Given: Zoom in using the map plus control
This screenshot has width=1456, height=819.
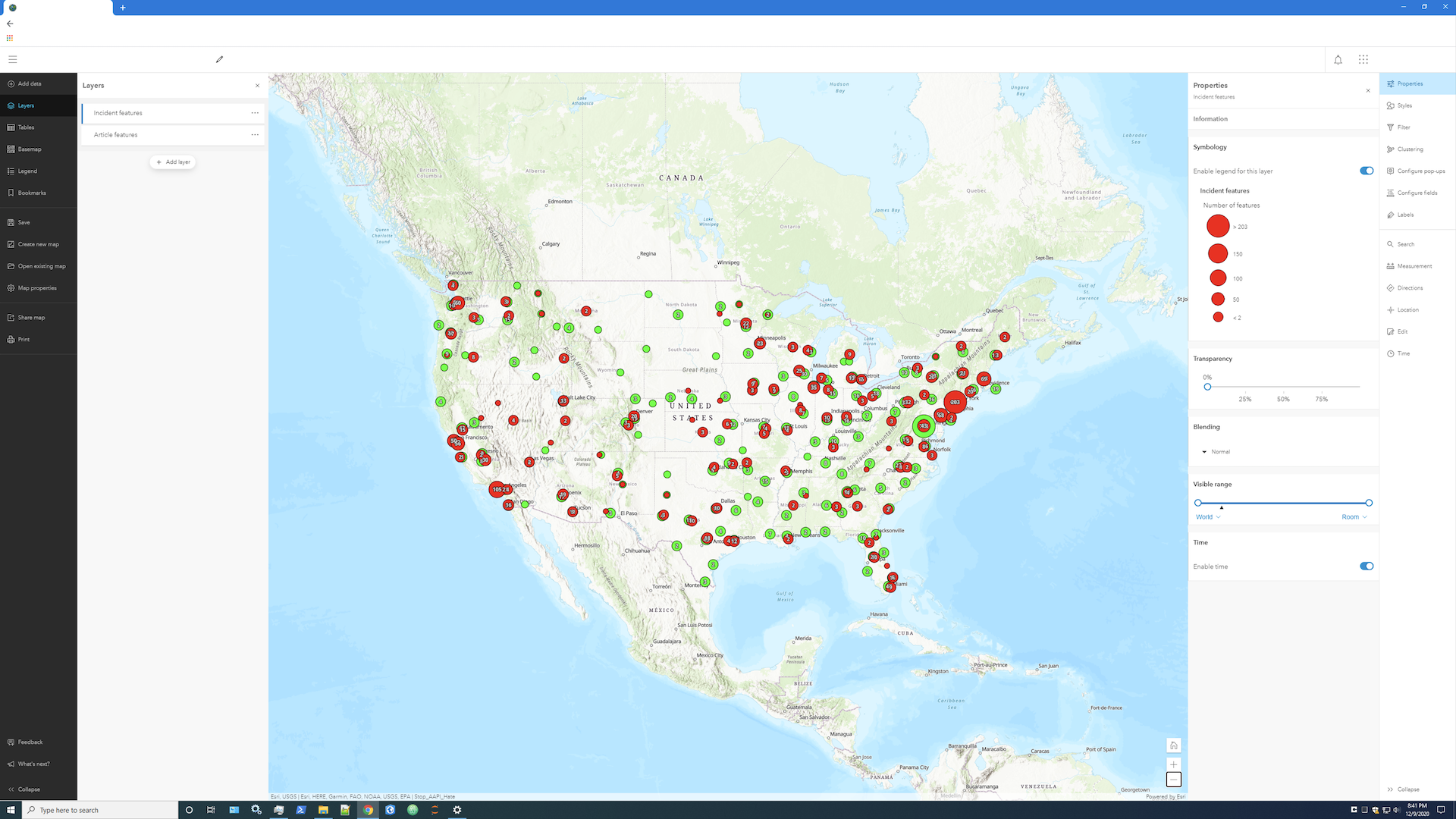Looking at the screenshot, I should pyautogui.click(x=1173, y=764).
